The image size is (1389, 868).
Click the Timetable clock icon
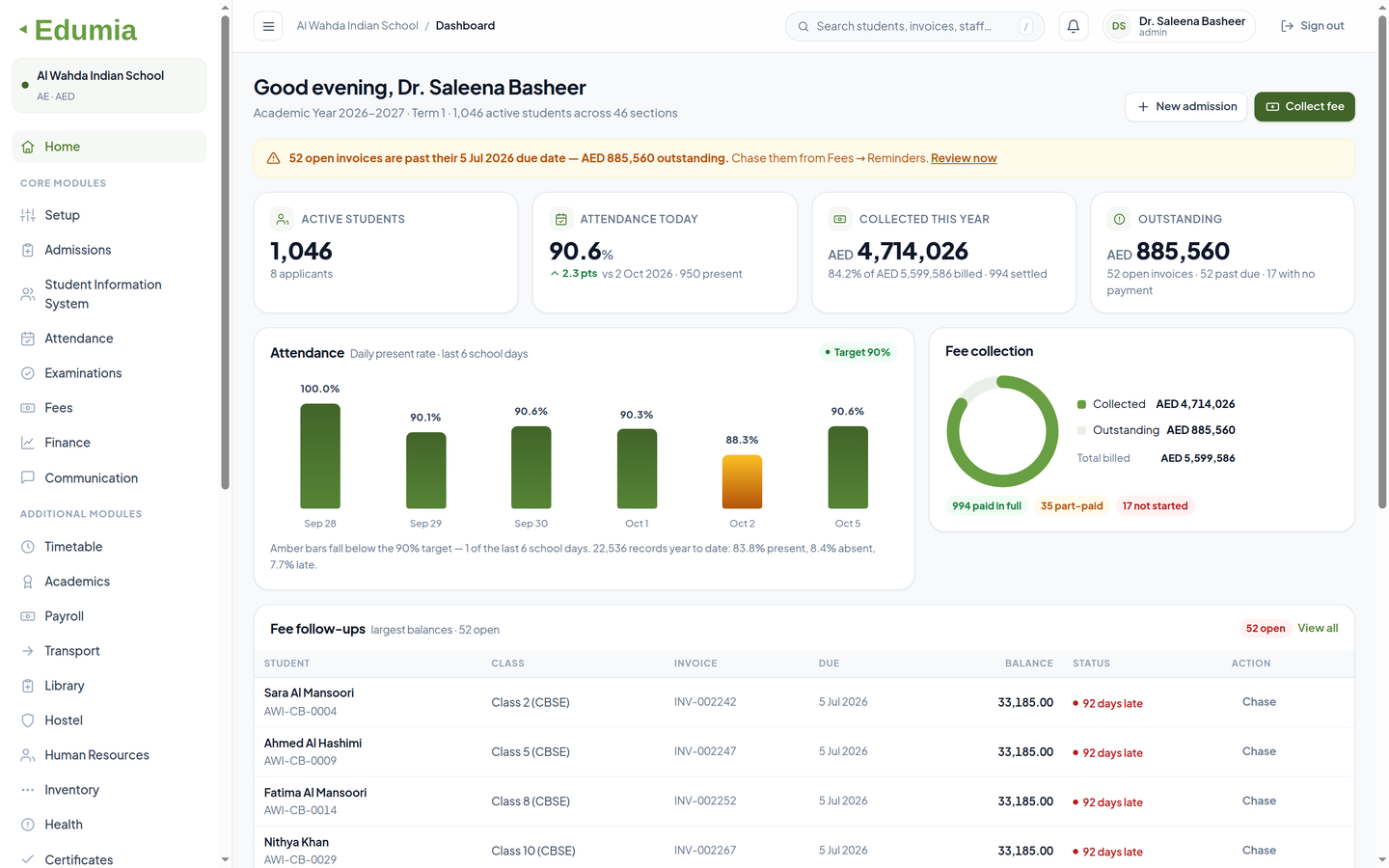[28, 547]
